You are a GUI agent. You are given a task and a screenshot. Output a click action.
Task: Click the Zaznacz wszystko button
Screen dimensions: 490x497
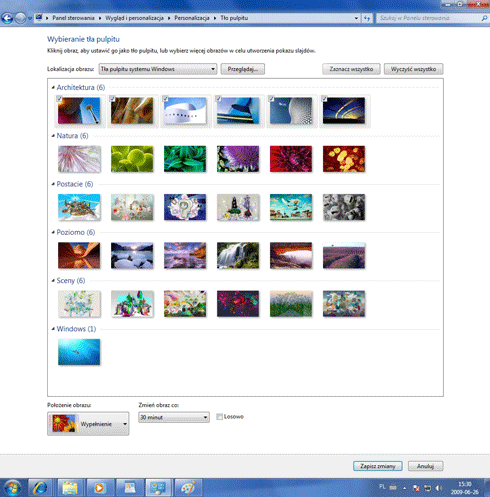[351, 69]
